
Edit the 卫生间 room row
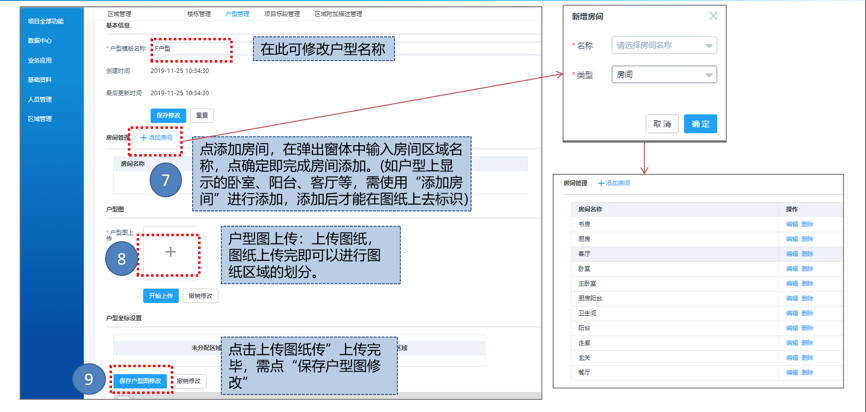[791, 313]
